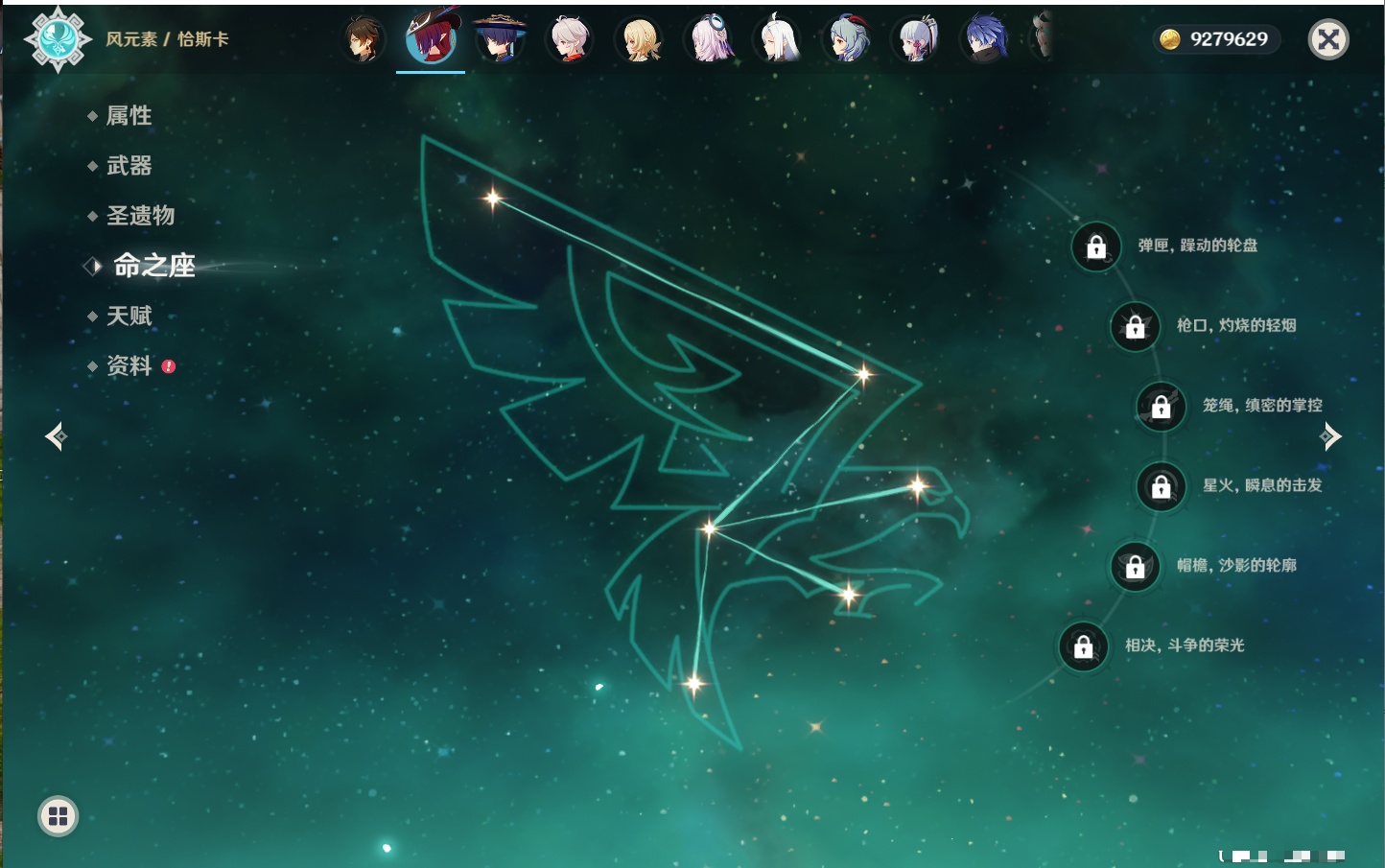
Task: Click the constellation name 弹匣，躁动的轮盘
Action: pyautogui.click(x=1198, y=246)
